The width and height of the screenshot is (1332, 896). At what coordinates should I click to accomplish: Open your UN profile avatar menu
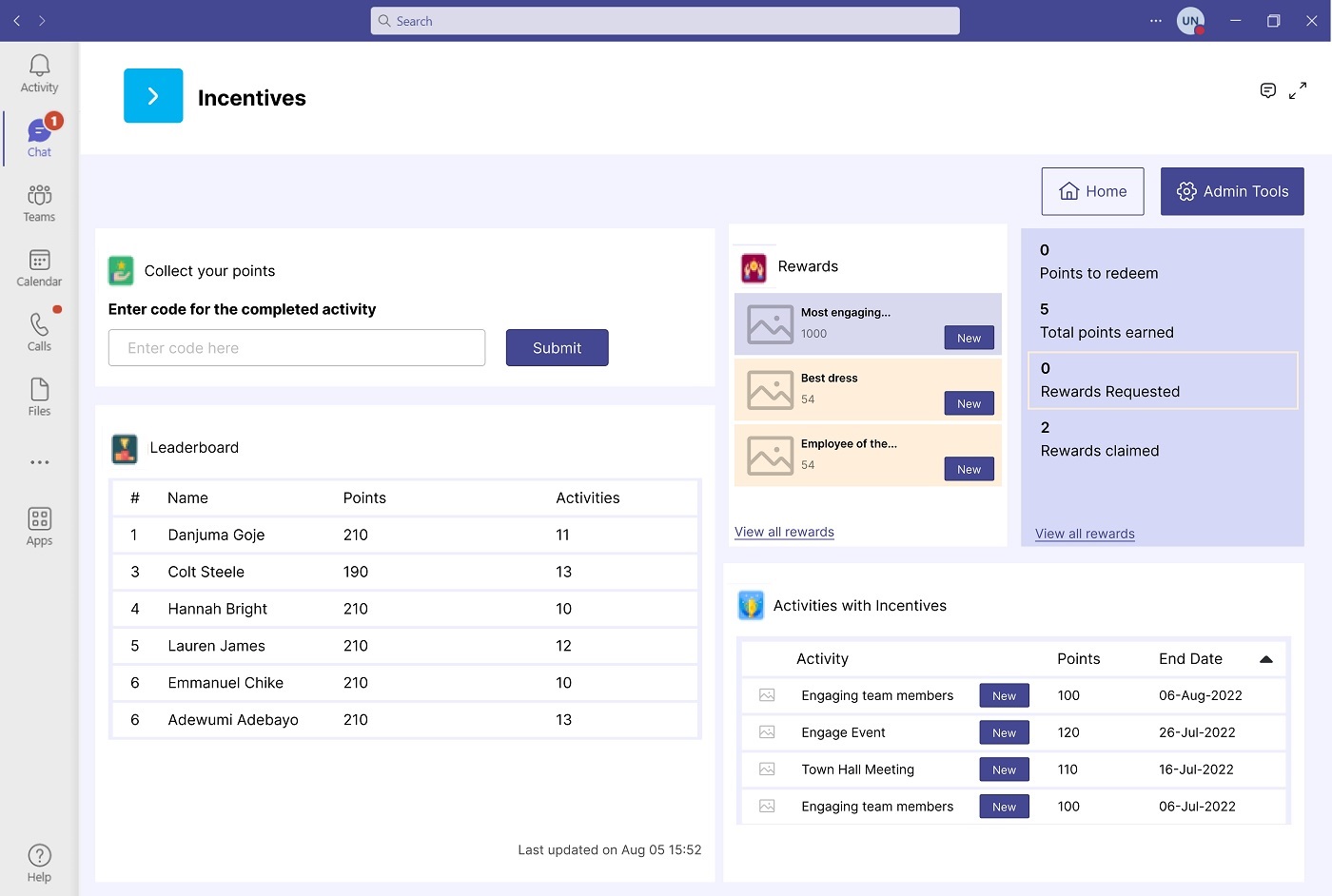point(1190,20)
